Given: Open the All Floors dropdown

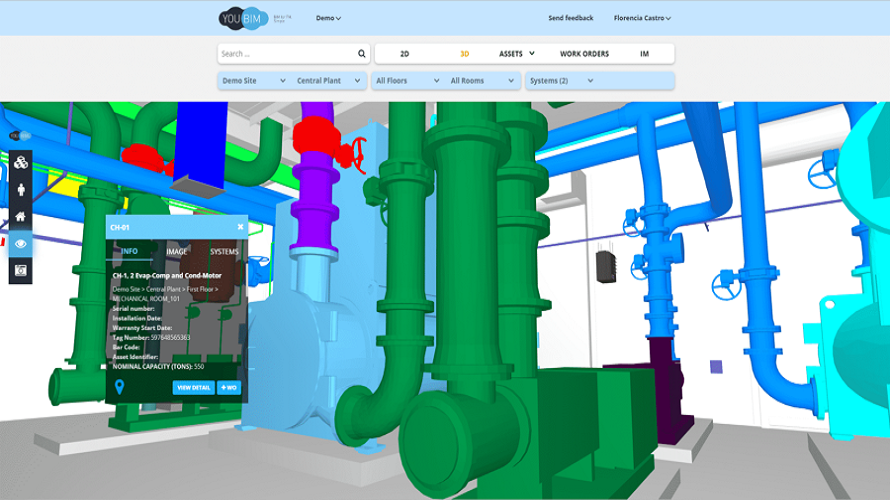Looking at the screenshot, I should point(406,81).
